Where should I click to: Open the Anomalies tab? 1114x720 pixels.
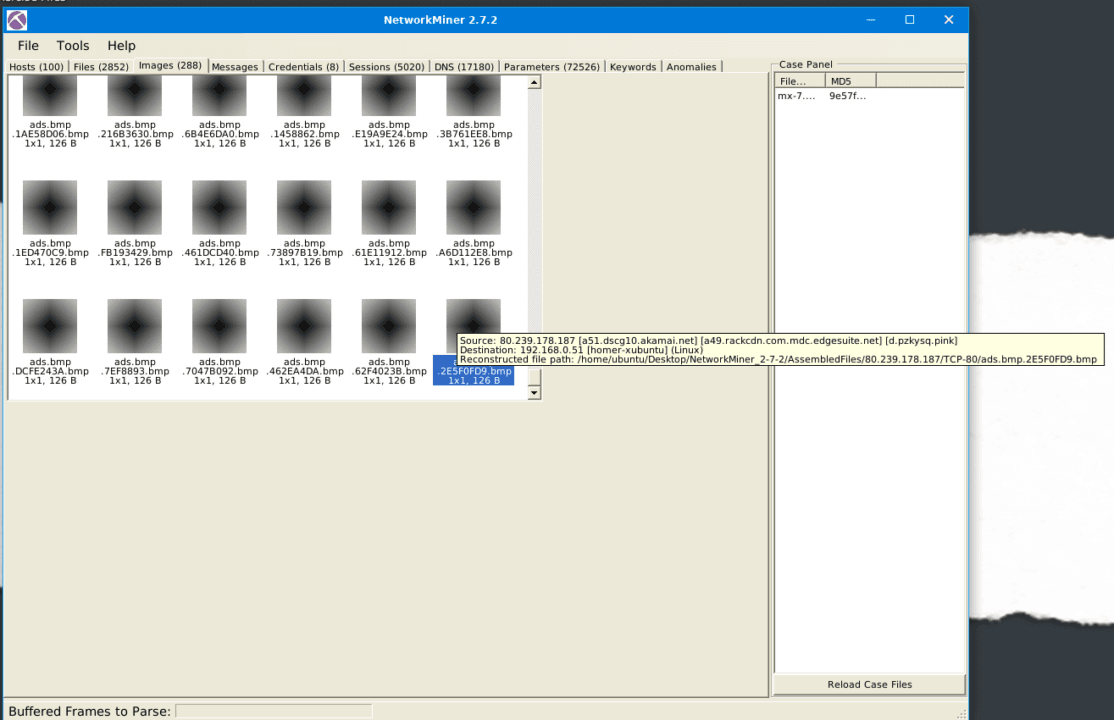(x=691, y=66)
